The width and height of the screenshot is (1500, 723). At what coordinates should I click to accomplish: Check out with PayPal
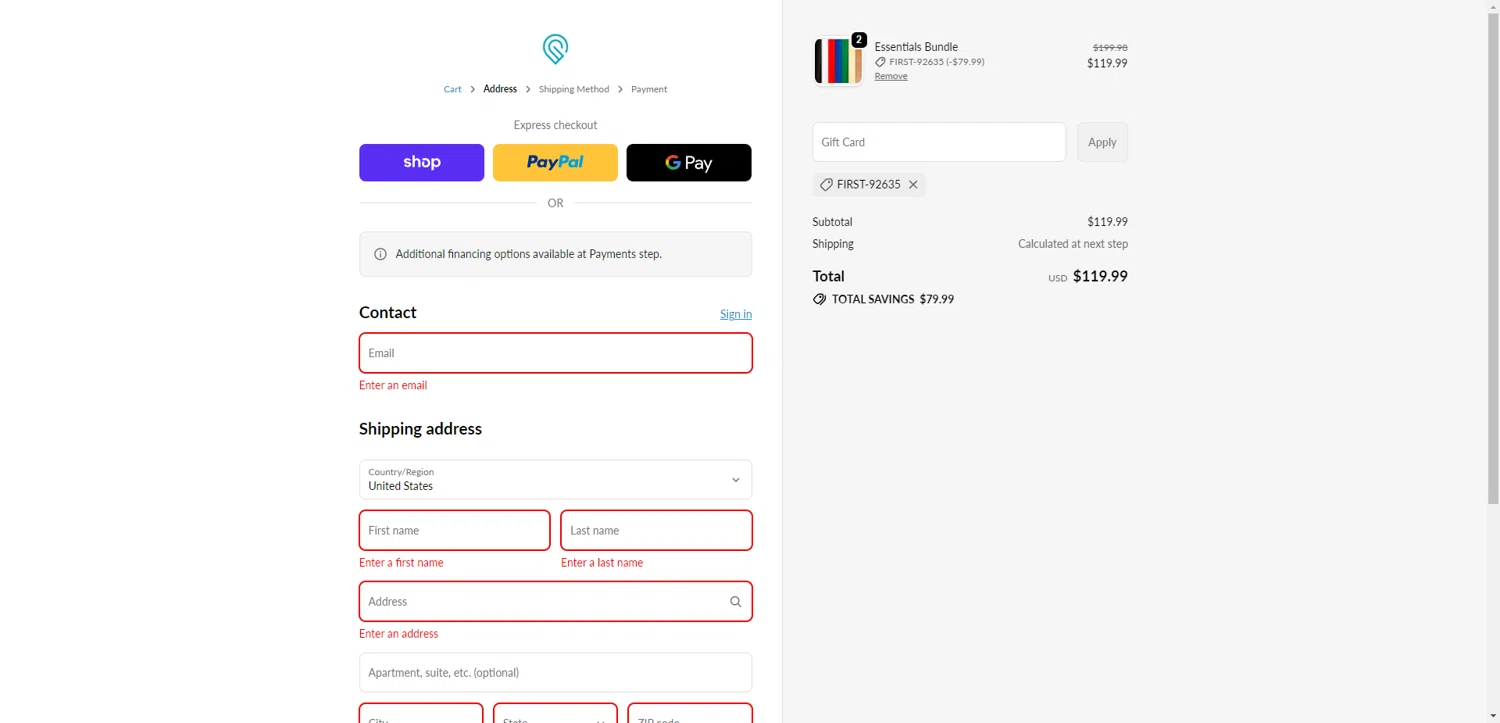(x=555, y=163)
